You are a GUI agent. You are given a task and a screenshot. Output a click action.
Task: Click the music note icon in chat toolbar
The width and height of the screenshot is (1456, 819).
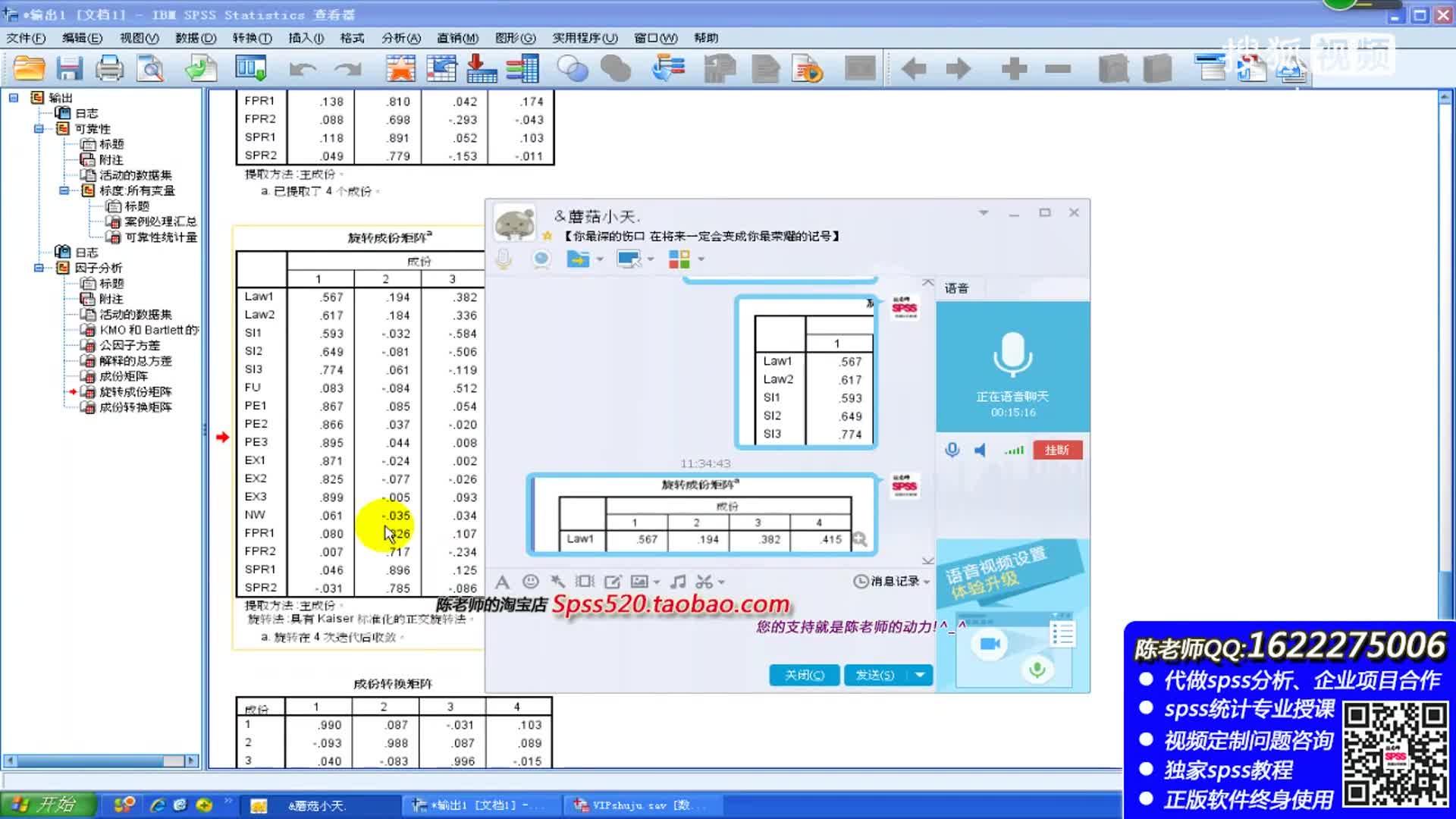pos(678,582)
